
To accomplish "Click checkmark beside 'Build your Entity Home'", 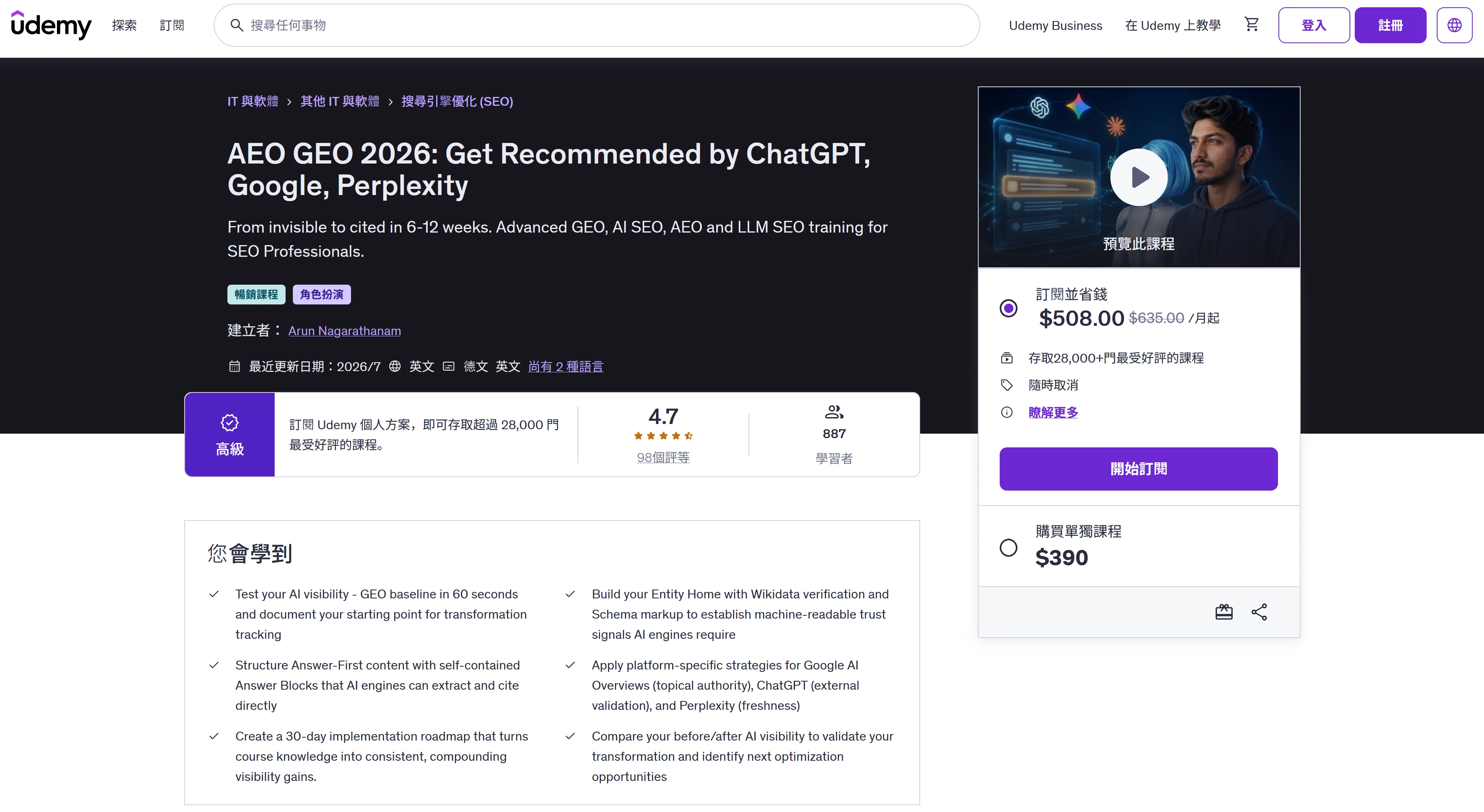I will tap(570, 594).
